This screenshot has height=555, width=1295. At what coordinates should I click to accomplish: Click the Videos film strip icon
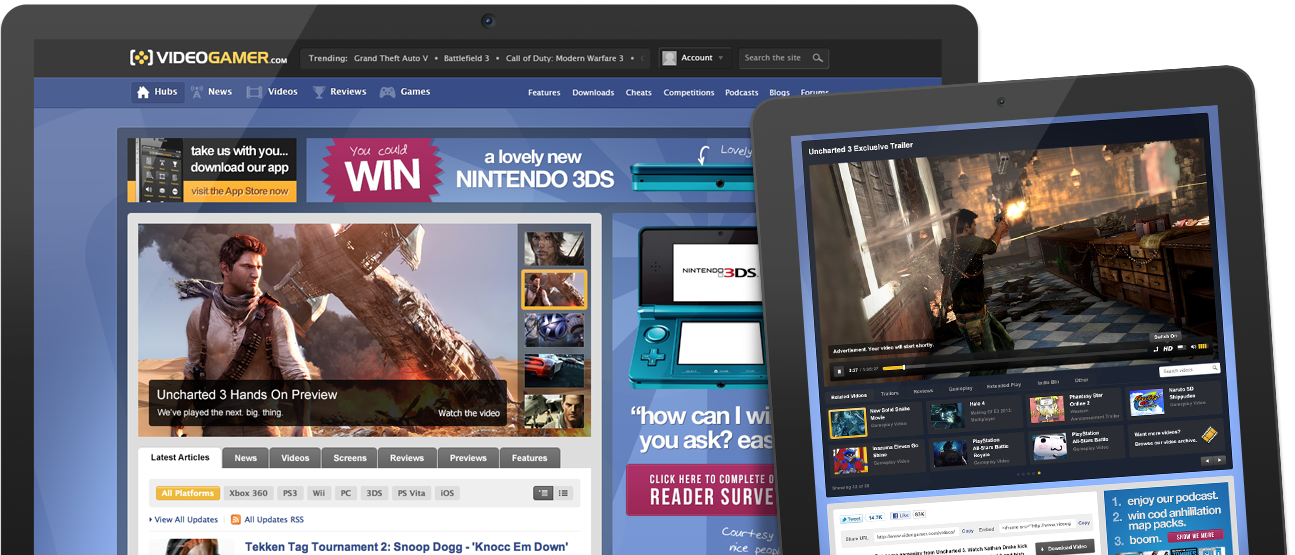pos(254,92)
